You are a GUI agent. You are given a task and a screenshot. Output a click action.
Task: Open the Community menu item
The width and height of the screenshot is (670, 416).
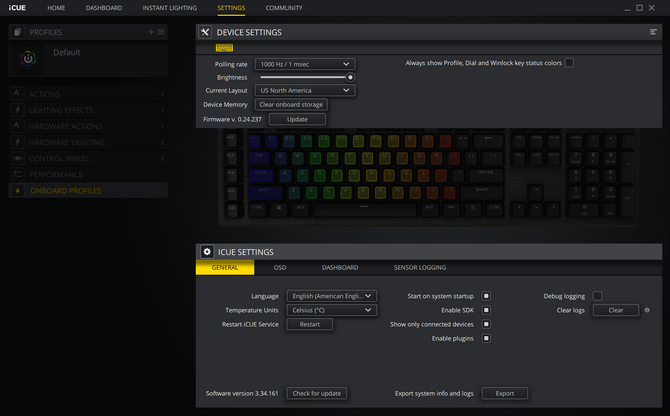point(284,8)
